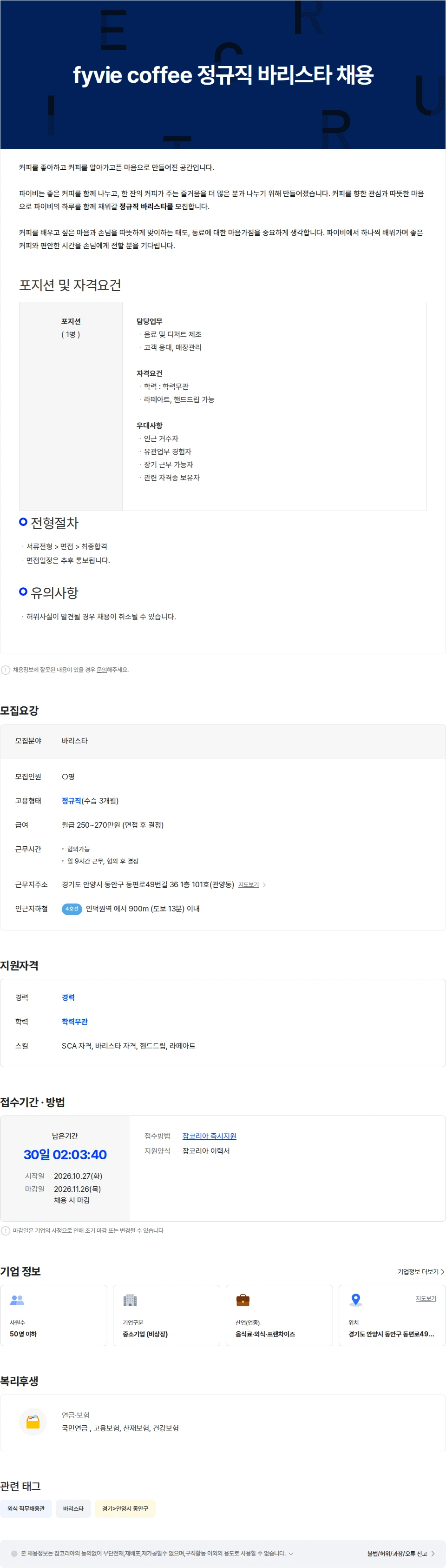
Task: Click 음식료·외식·프랜차이즈 industry text
Action: click(x=265, y=1334)
